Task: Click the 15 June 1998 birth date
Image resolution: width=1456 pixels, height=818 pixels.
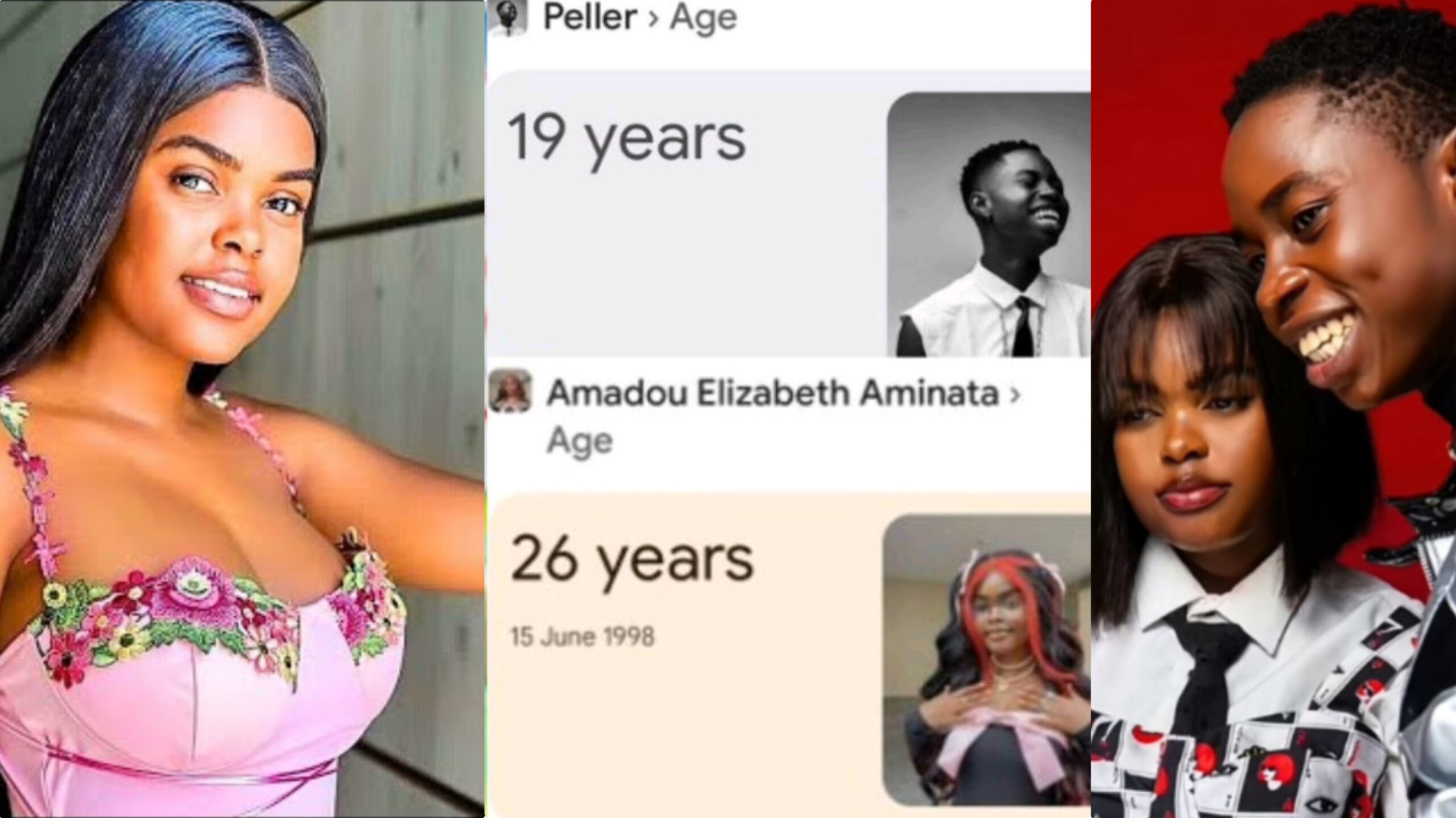Action: pos(582,637)
